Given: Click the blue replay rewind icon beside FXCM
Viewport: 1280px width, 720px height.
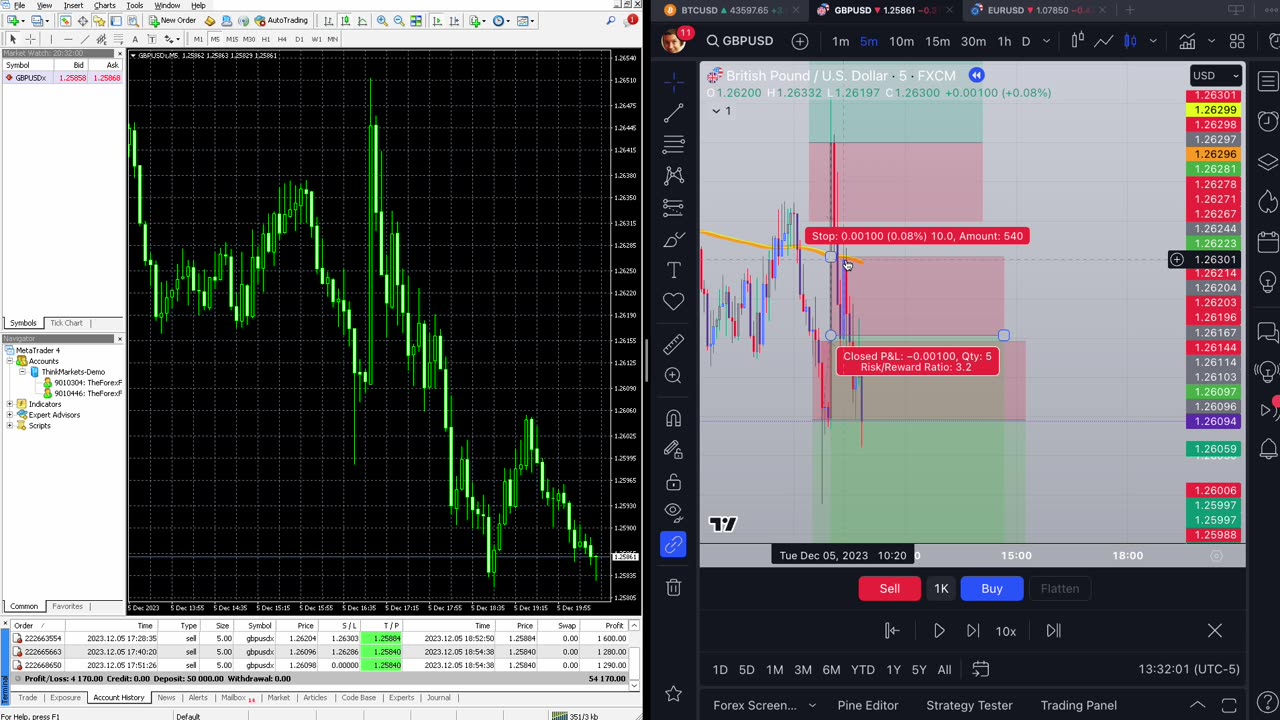Looking at the screenshot, I should click(x=976, y=76).
